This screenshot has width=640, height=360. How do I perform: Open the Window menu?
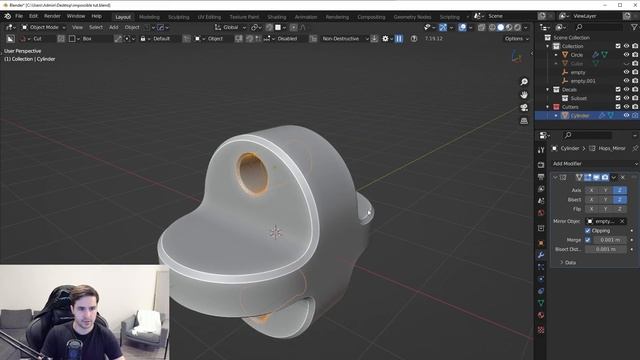pos(76,16)
